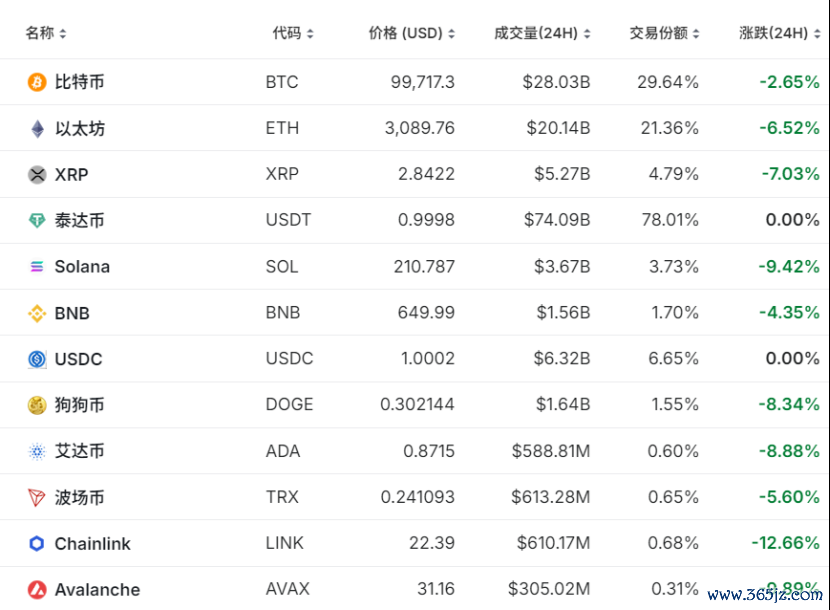This screenshot has width=830, height=610.
Task: Click the USDC blue circle icon
Action: pyautogui.click(x=37, y=359)
